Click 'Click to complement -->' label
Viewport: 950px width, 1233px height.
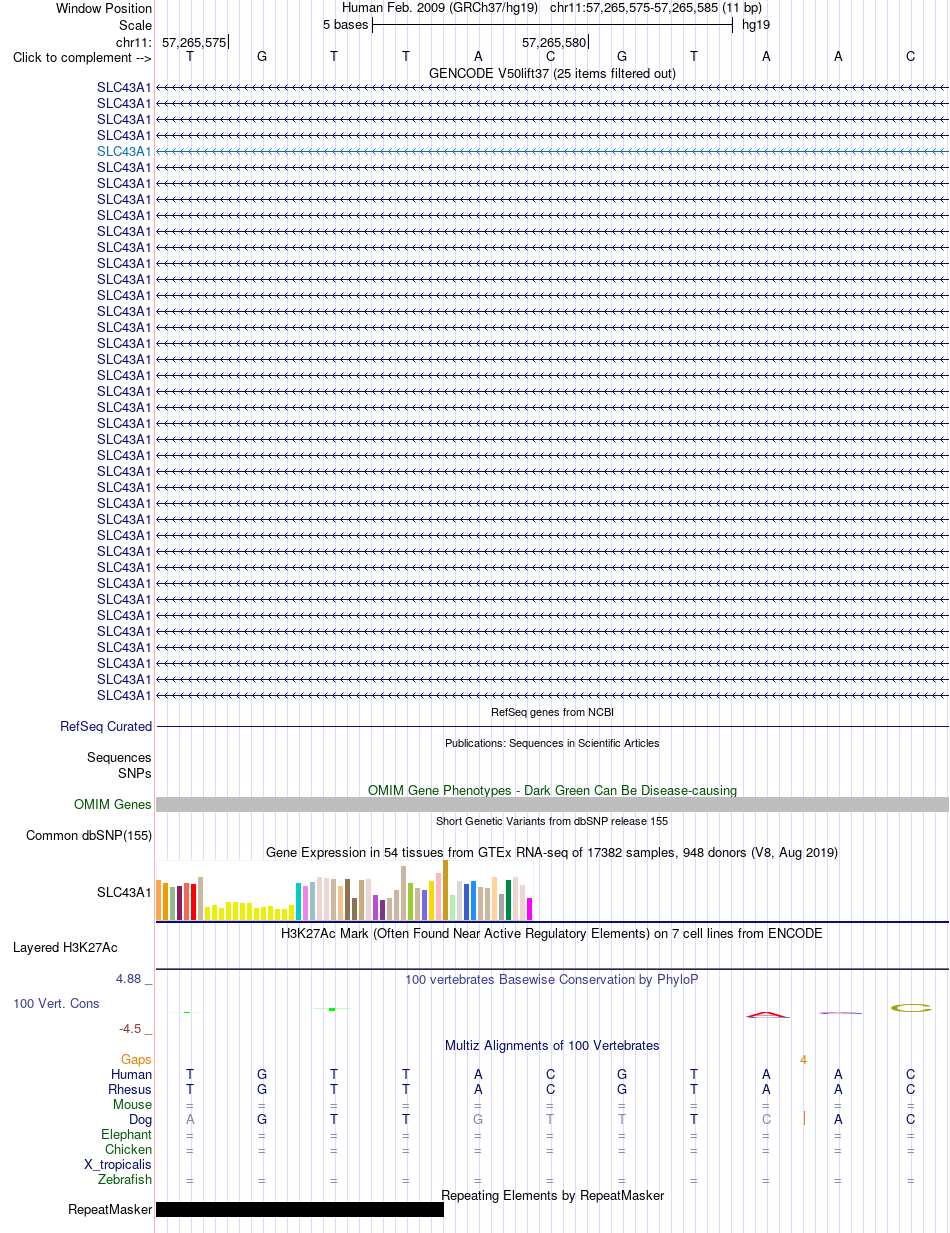tap(82, 58)
